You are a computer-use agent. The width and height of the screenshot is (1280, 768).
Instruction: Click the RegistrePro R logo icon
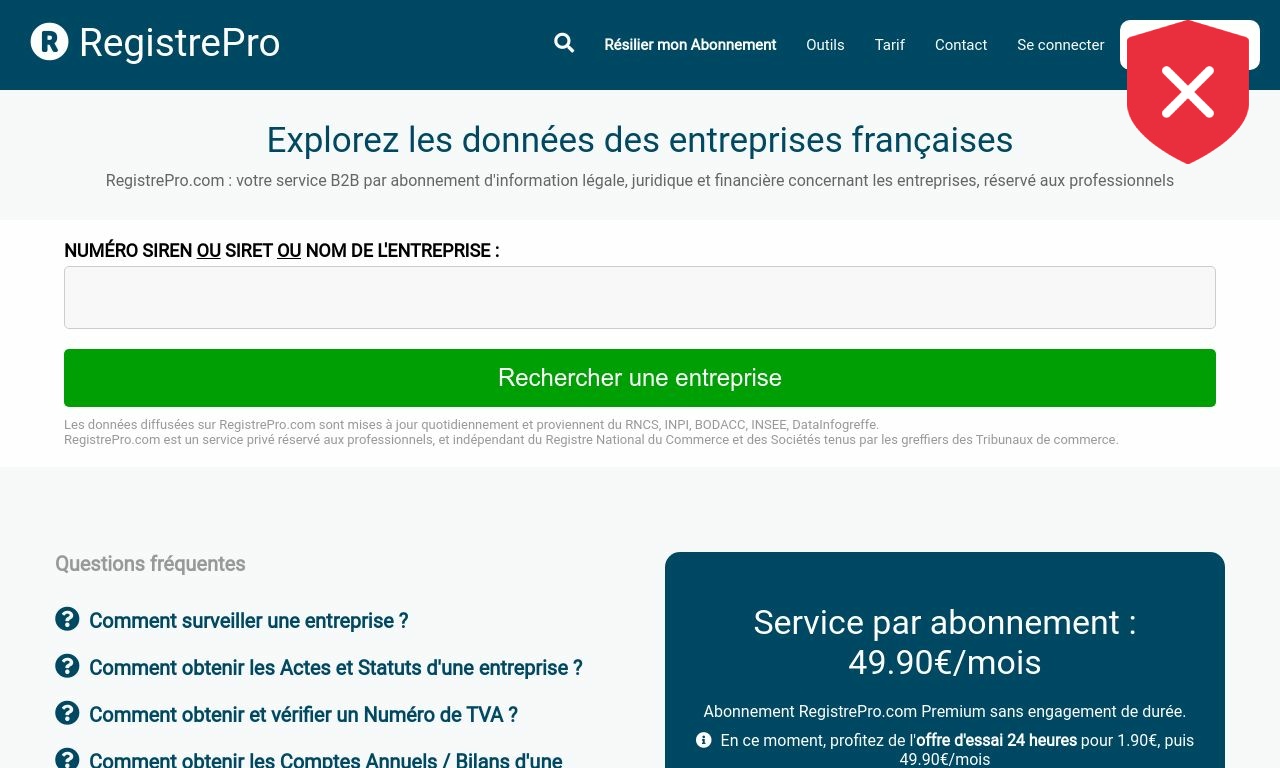(49, 42)
